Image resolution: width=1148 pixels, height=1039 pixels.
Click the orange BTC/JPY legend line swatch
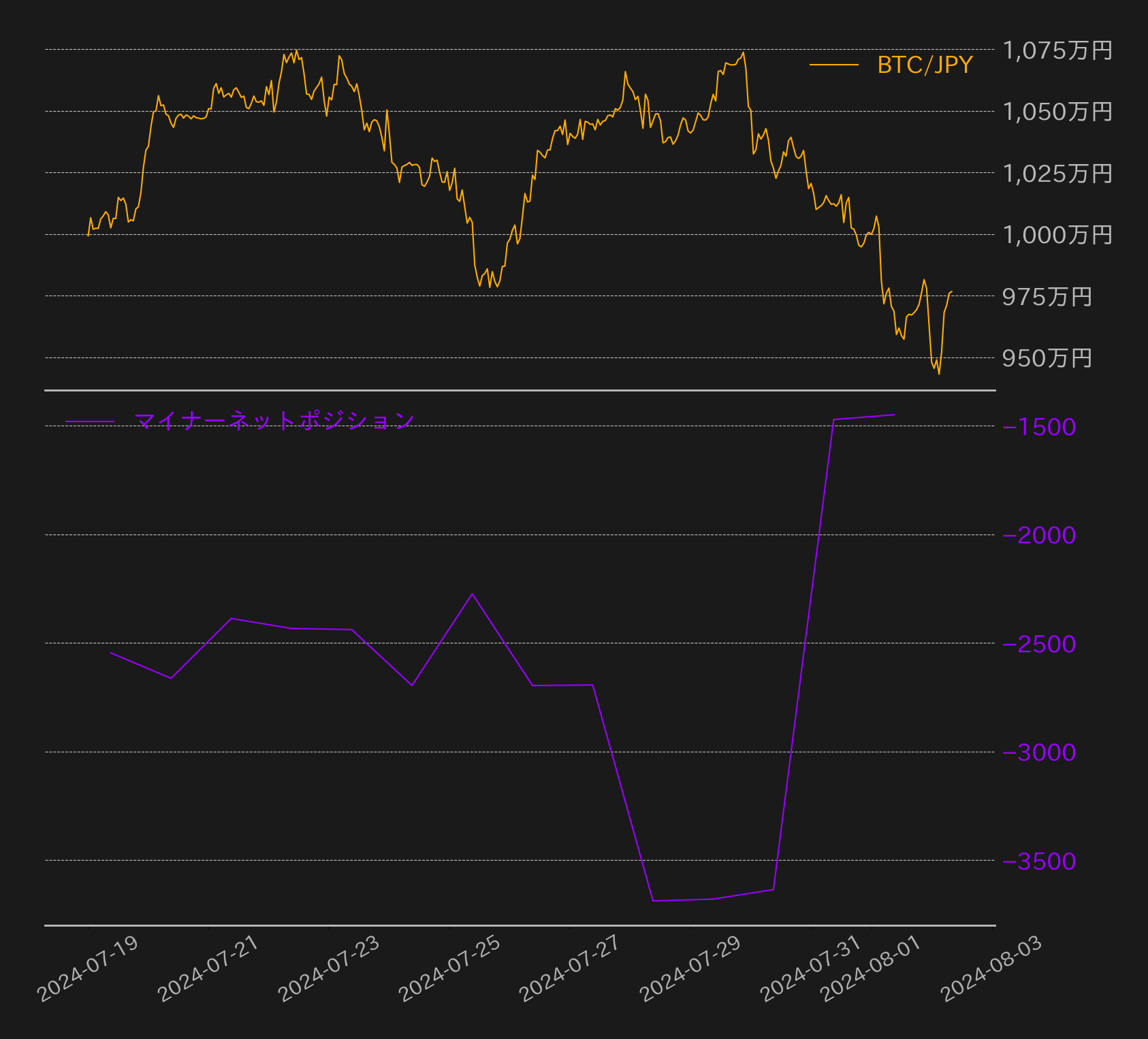(834, 65)
